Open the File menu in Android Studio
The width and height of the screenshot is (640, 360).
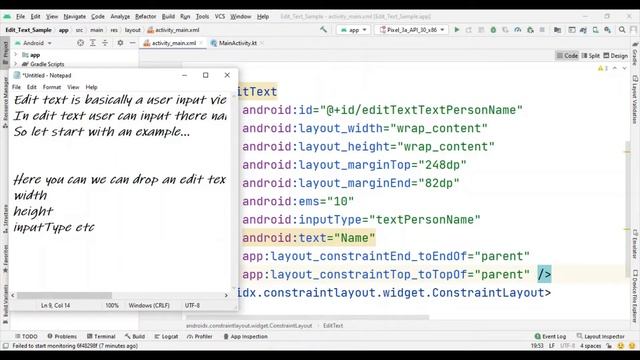[x=20, y=17]
